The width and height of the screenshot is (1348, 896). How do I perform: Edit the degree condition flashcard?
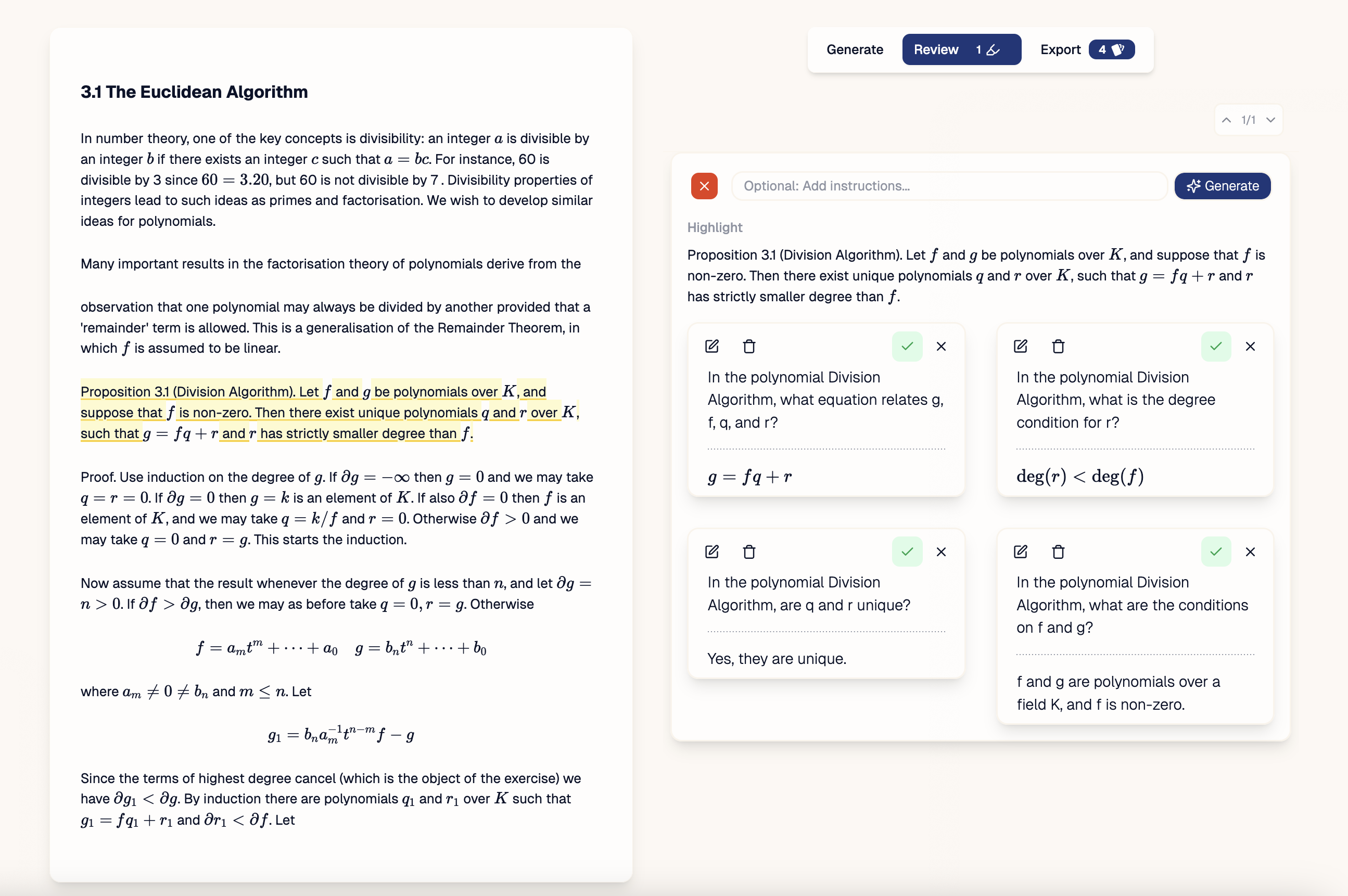tap(1021, 347)
